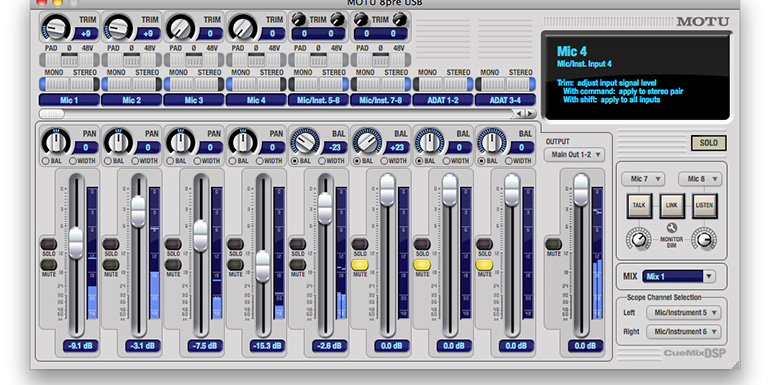
Task: Select the Mic/Inst. 7-8 channel name label
Action: click(x=381, y=100)
